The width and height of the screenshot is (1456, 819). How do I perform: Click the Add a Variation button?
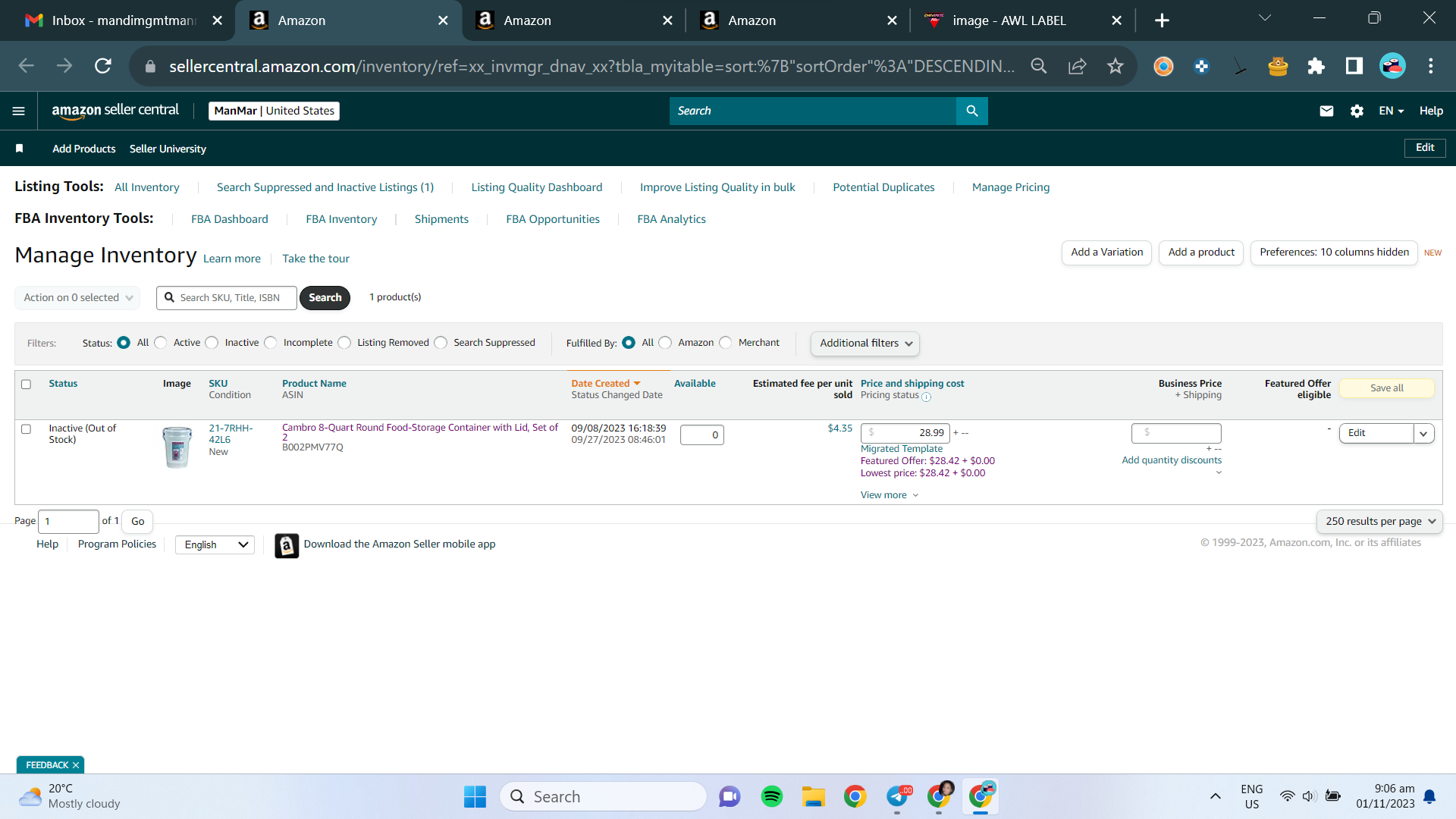pos(1106,253)
